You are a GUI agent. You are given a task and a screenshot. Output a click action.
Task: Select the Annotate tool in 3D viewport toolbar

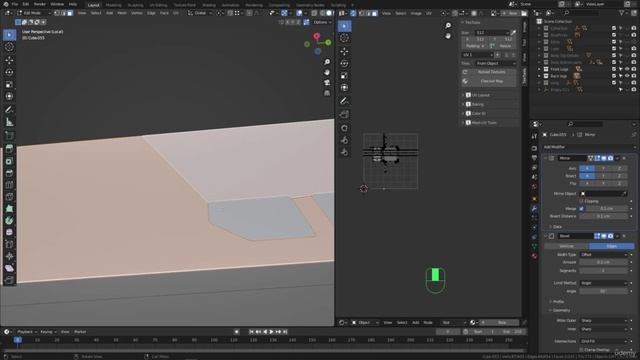tap(9, 110)
